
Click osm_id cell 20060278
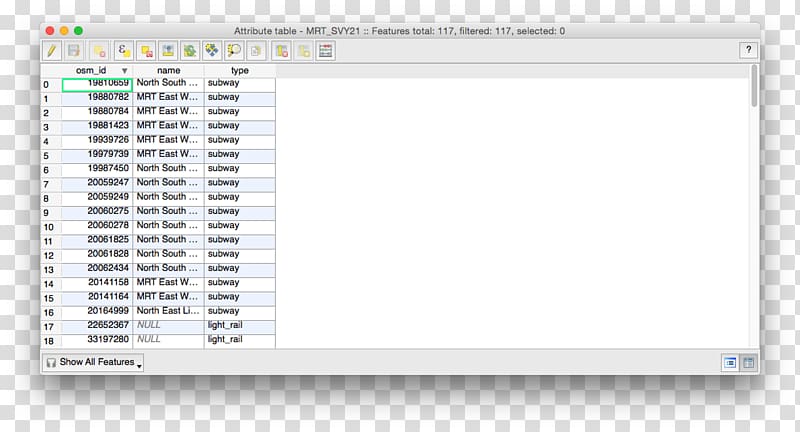pos(97,227)
